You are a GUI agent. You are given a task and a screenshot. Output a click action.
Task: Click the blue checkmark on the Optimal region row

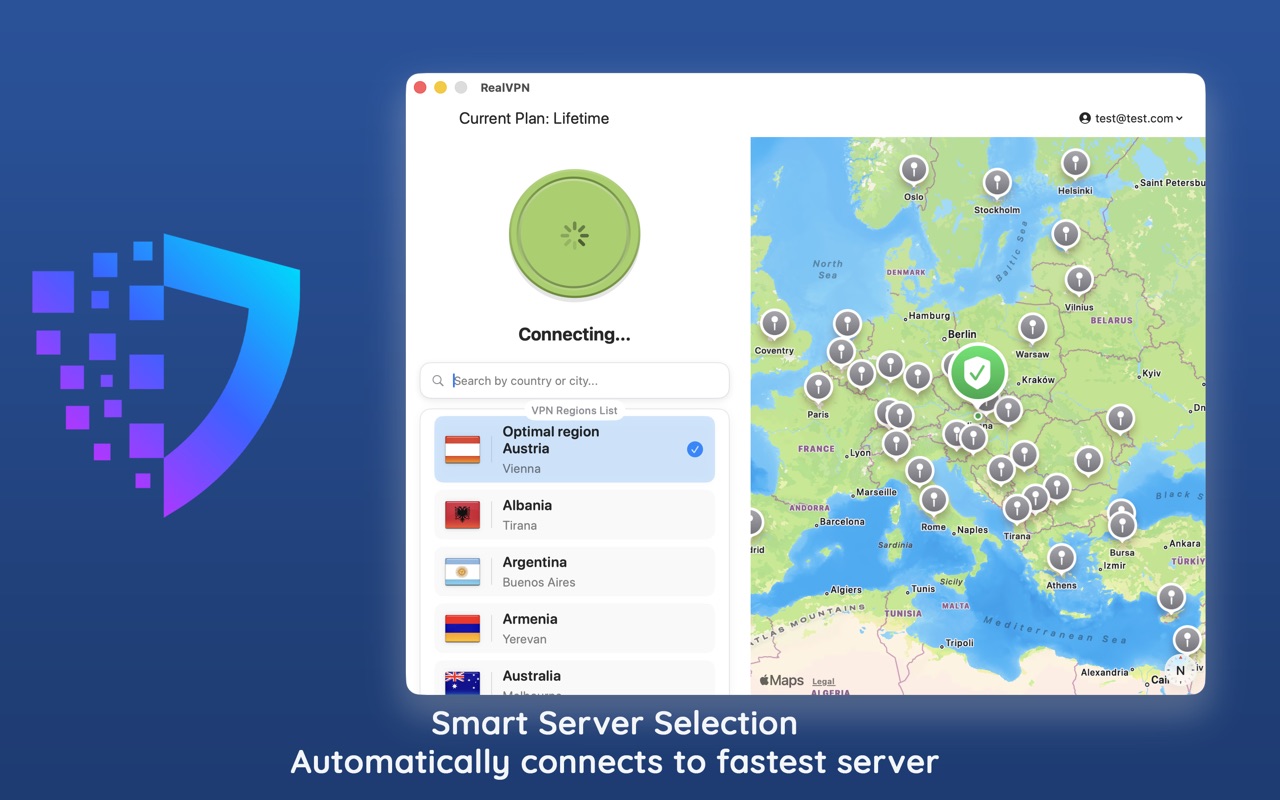695,449
